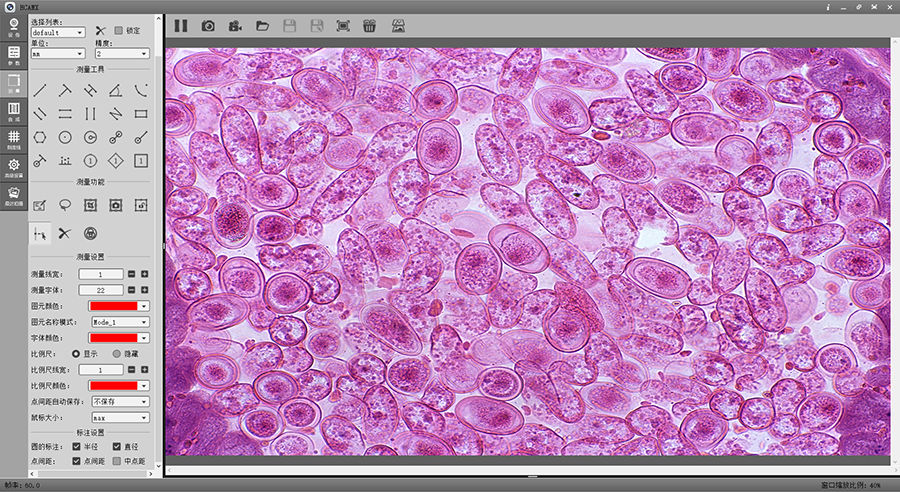
Task: Select the arc measurement tool
Action: click(x=141, y=90)
